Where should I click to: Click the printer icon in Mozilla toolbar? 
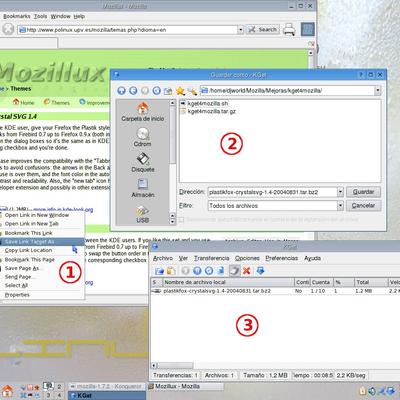point(289,30)
